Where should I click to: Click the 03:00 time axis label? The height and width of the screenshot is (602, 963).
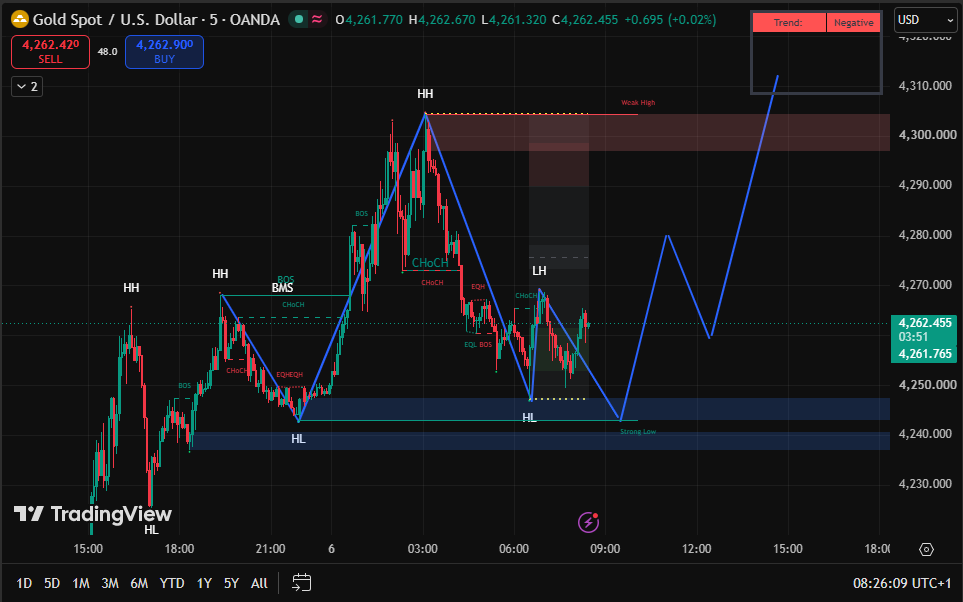point(423,549)
